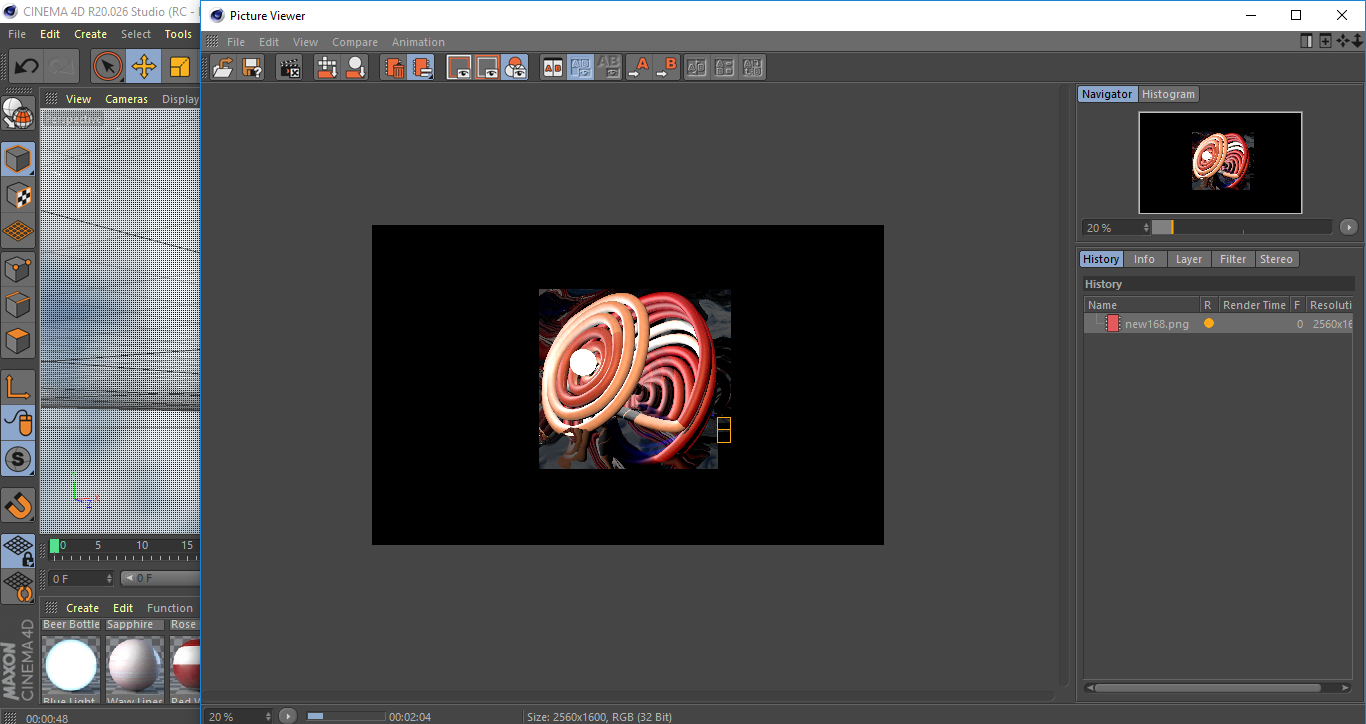
Task: Click orange render dot for new168.png
Action: click(1209, 323)
